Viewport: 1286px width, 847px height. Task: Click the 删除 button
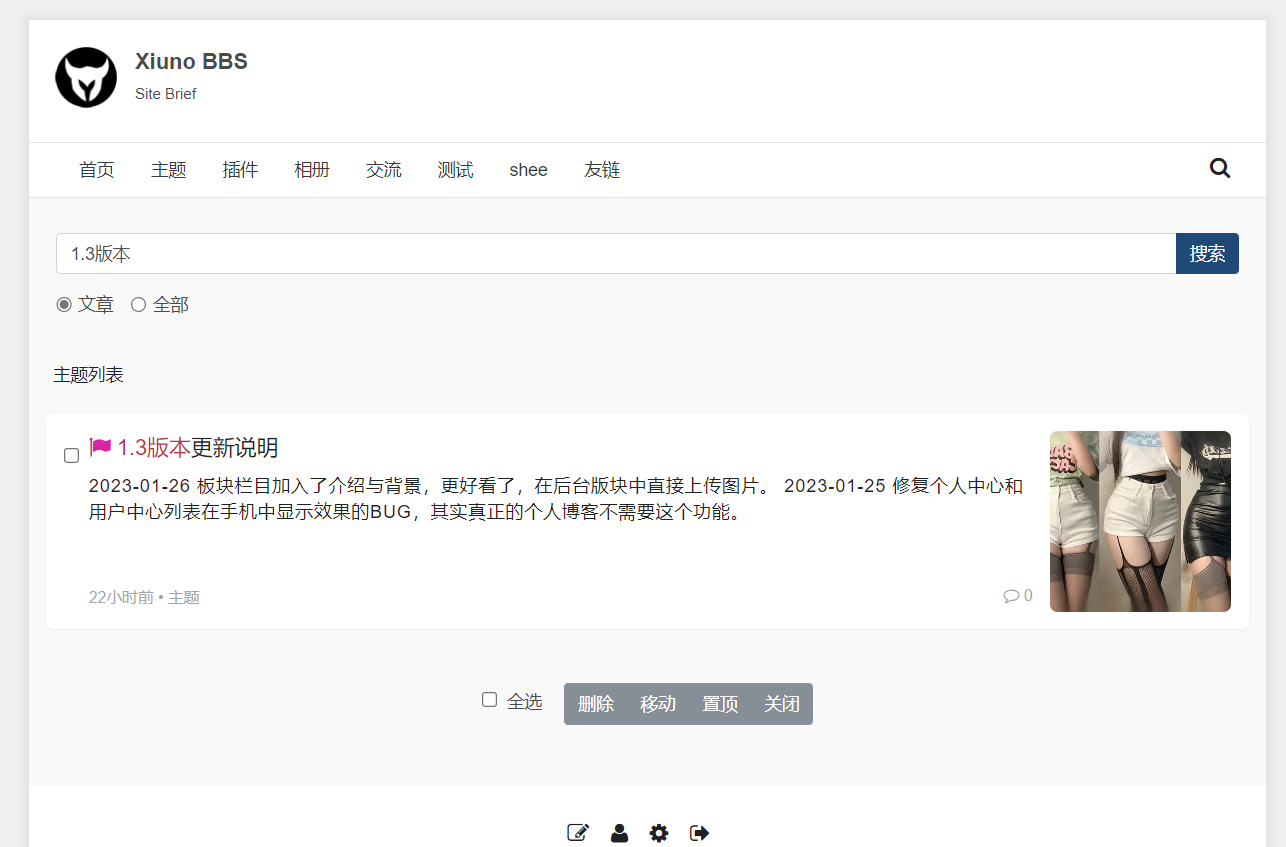coord(595,704)
